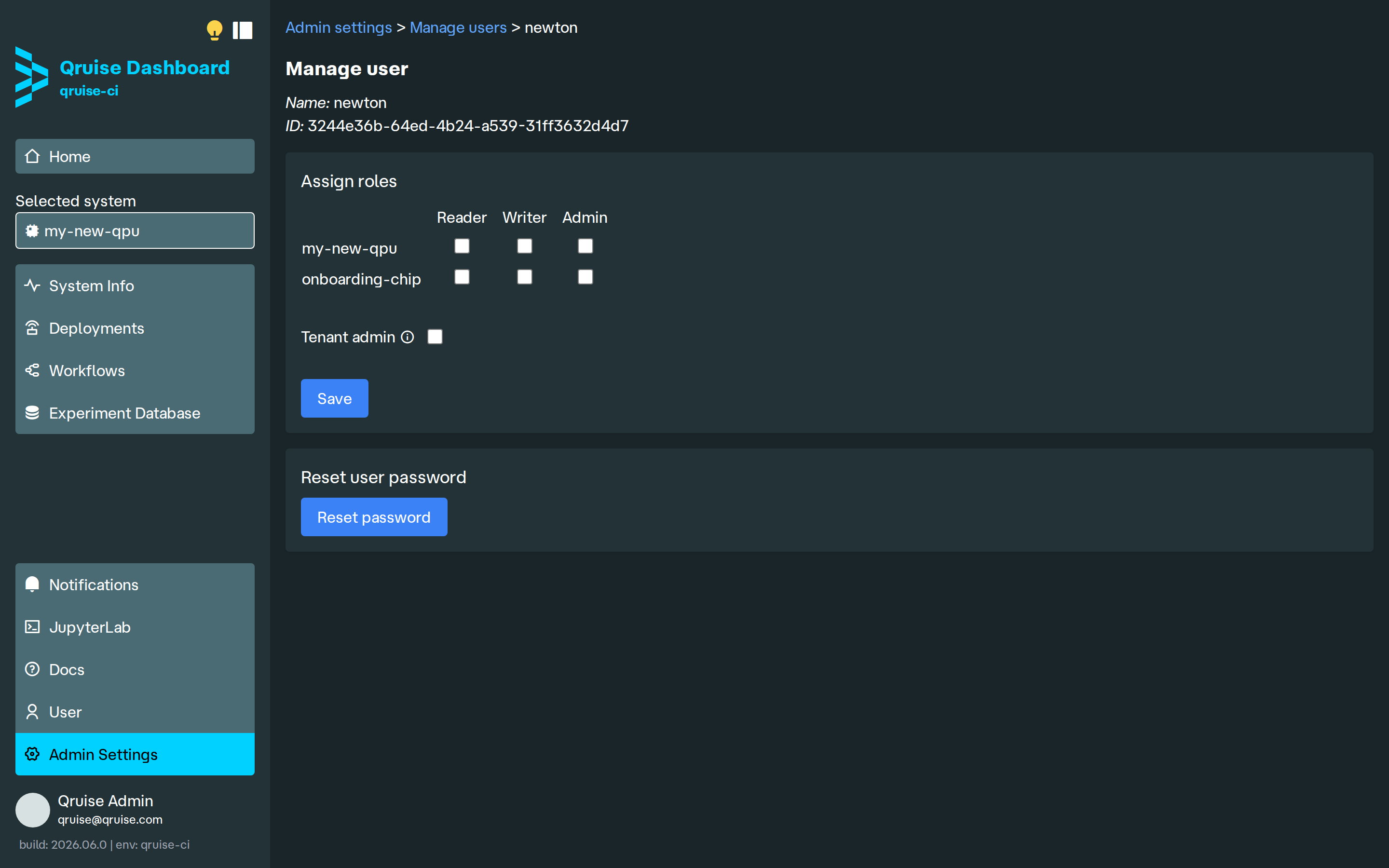Viewport: 1389px width, 868px height.
Task: Click the Deployments sidebar icon
Action: (x=32, y=328)
